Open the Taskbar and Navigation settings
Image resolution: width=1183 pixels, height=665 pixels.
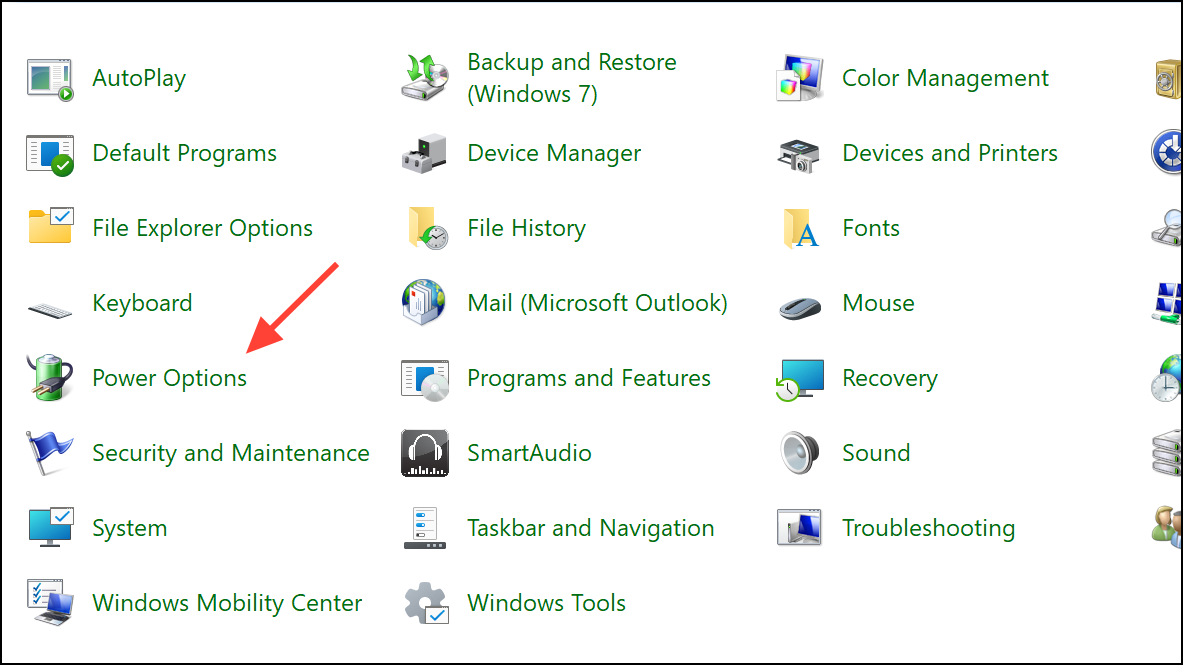[x=590, y=527]
